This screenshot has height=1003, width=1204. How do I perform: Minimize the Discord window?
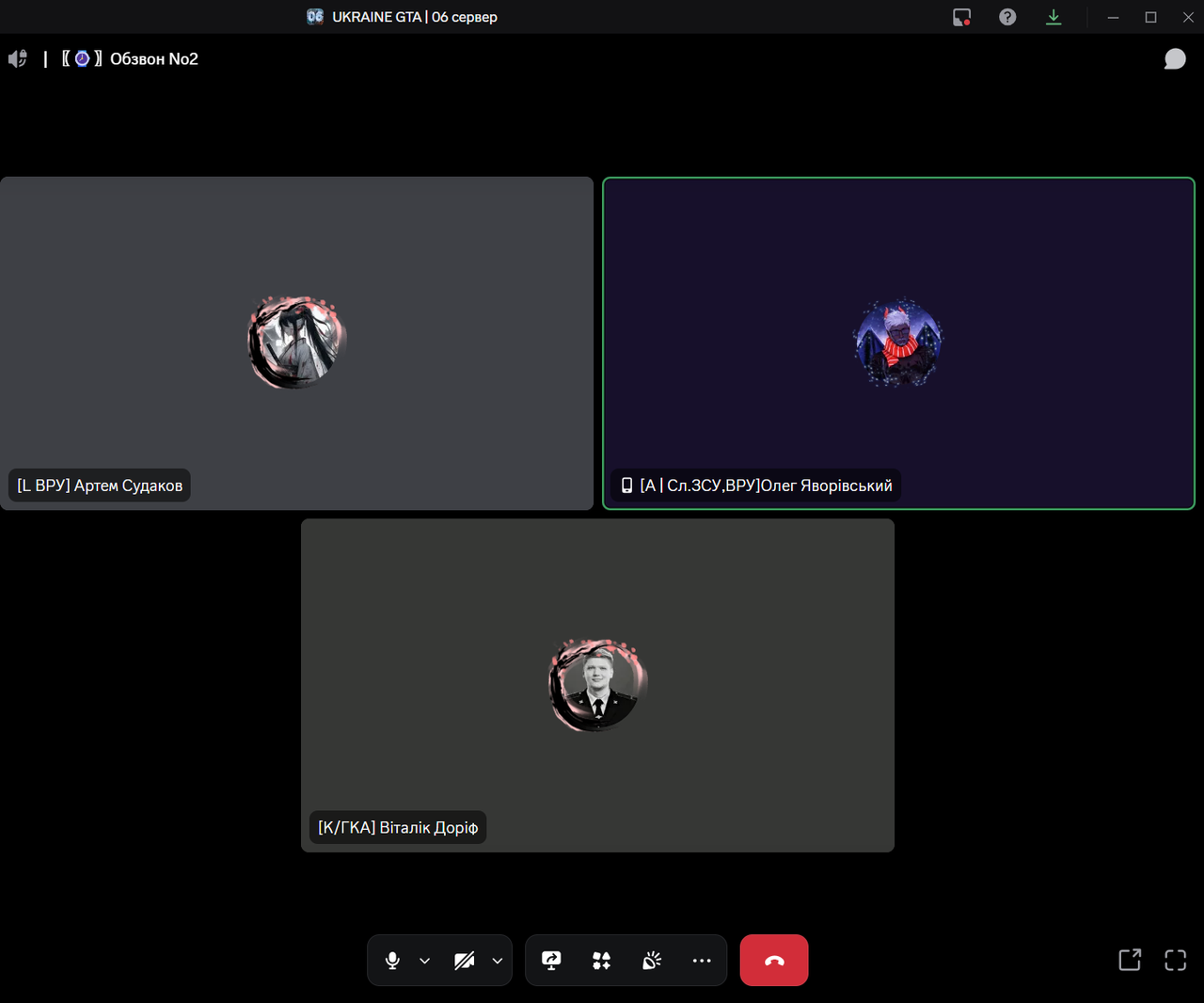click(1113, 17)
